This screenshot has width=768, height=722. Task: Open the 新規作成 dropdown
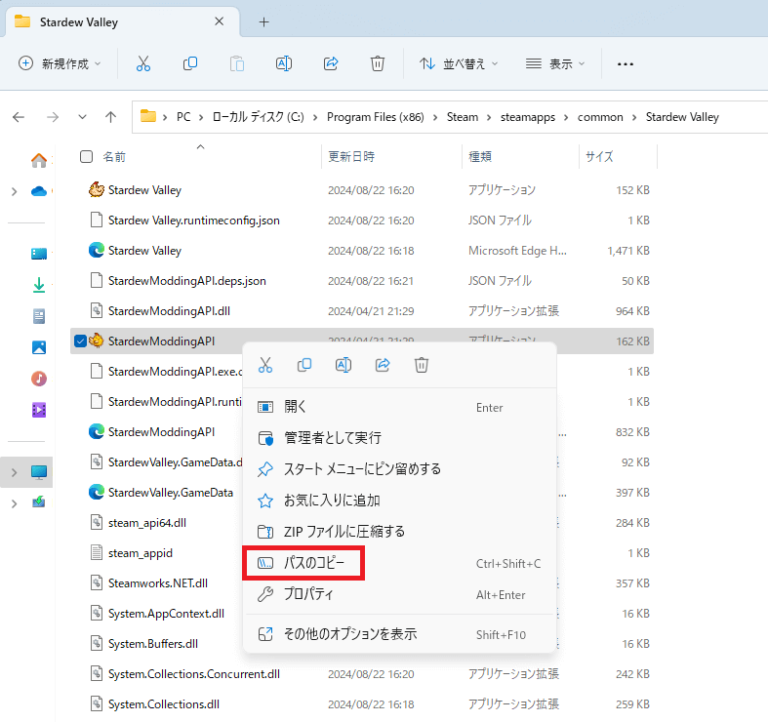click(60, 63)
